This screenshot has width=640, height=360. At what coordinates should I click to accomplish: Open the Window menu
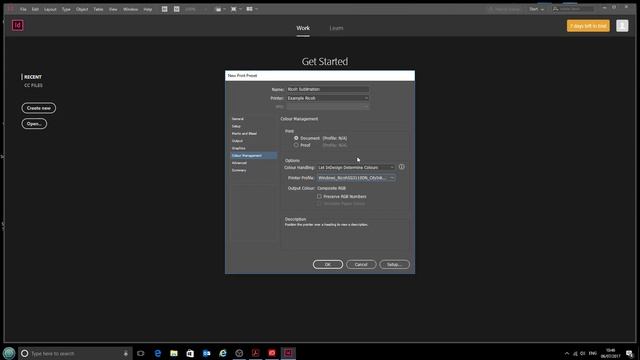point(131,9)
